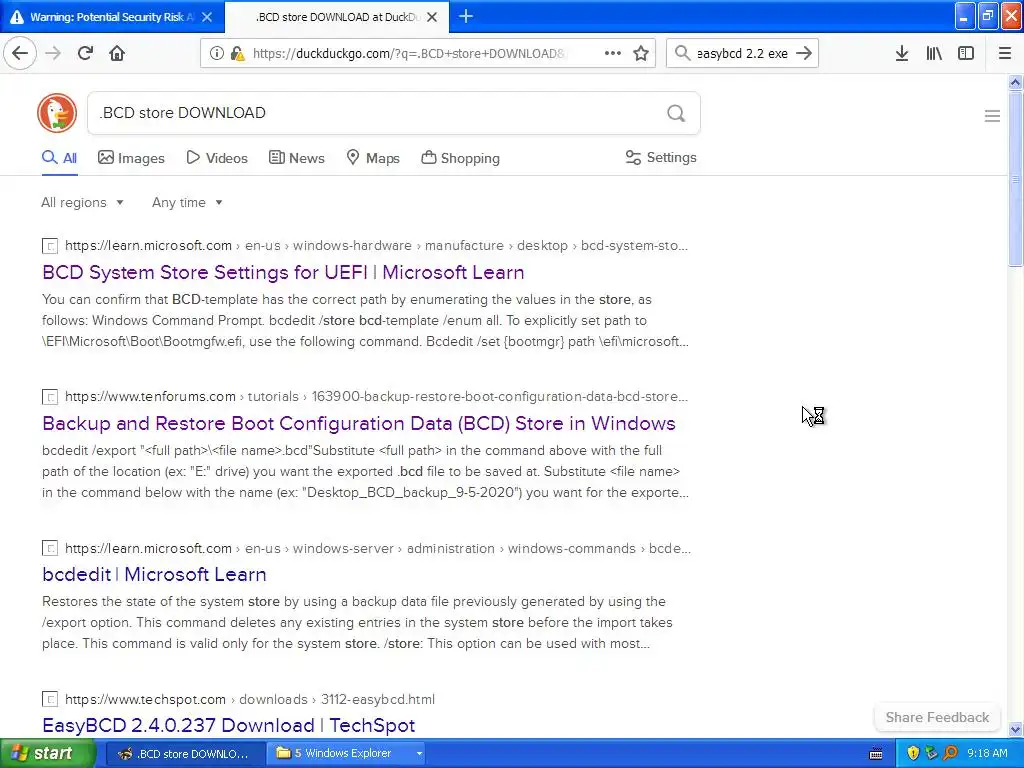The image size is (1024, 768).
Task: Show site information icon in address bar
Action: click(x=216, y=54)
